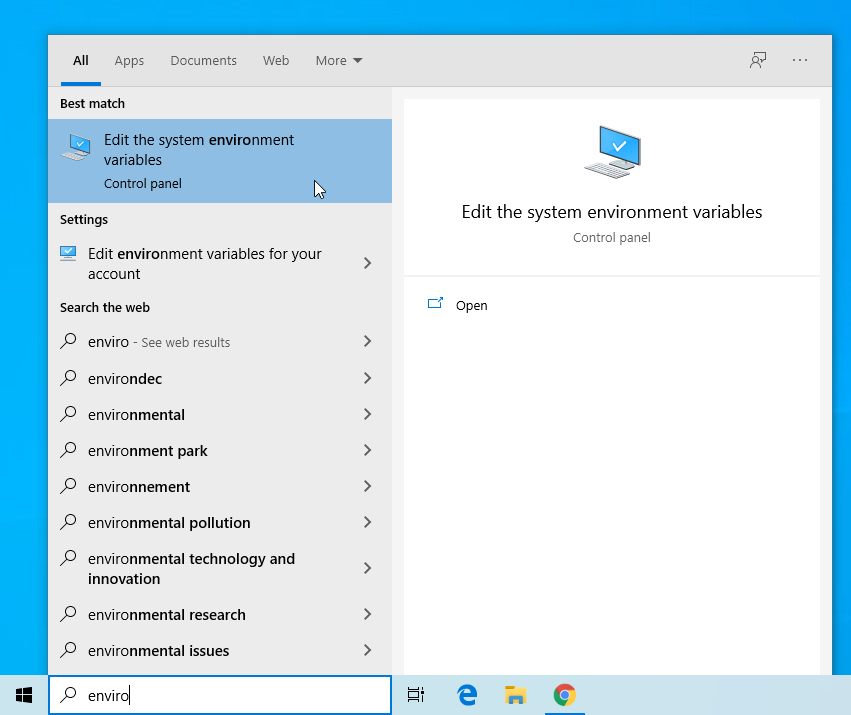851x715 pixels.
Task: Expand arrow for 'Edit environment variables for your account'
Action: click(x=367, y=263)
